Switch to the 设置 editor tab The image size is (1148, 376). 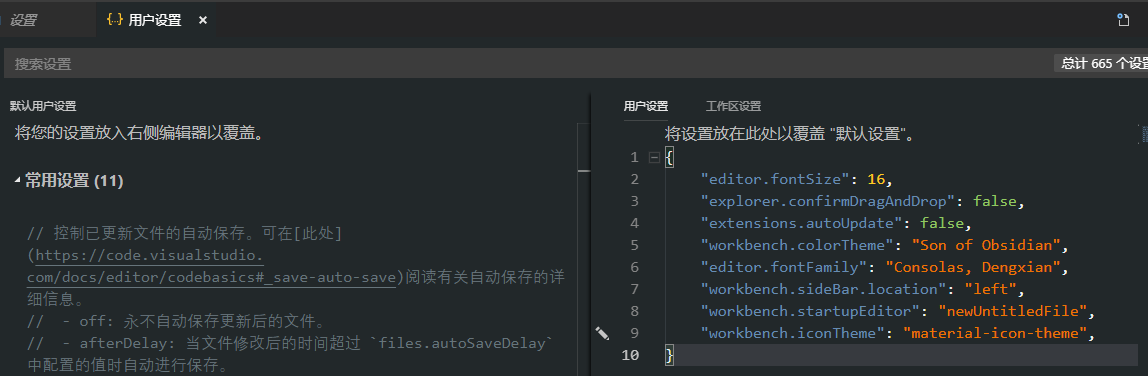pyautogui.click(x=23, y=20)
